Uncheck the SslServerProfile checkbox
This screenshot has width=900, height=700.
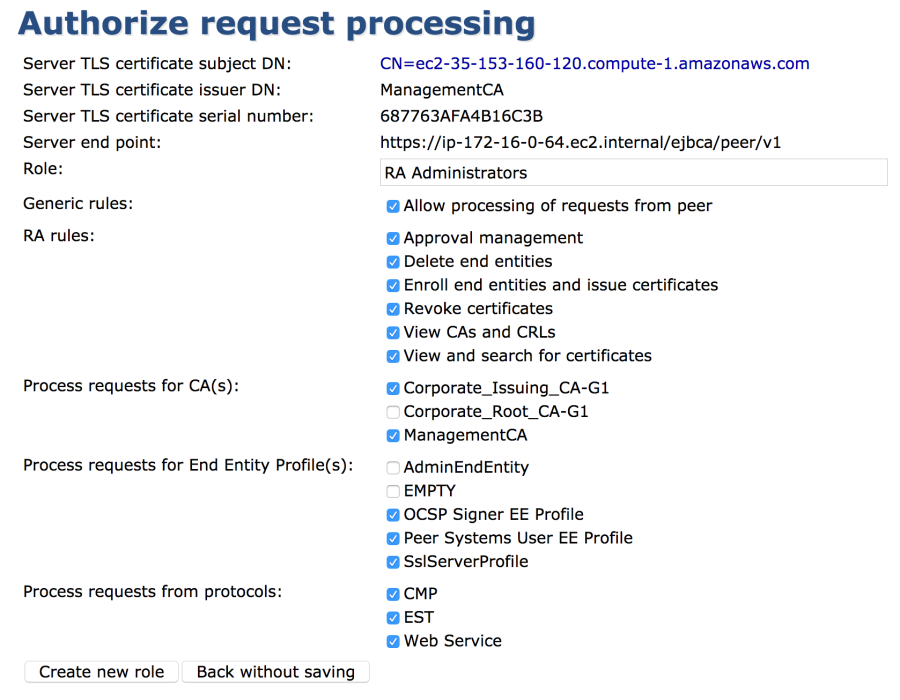[x=393, y=562]
